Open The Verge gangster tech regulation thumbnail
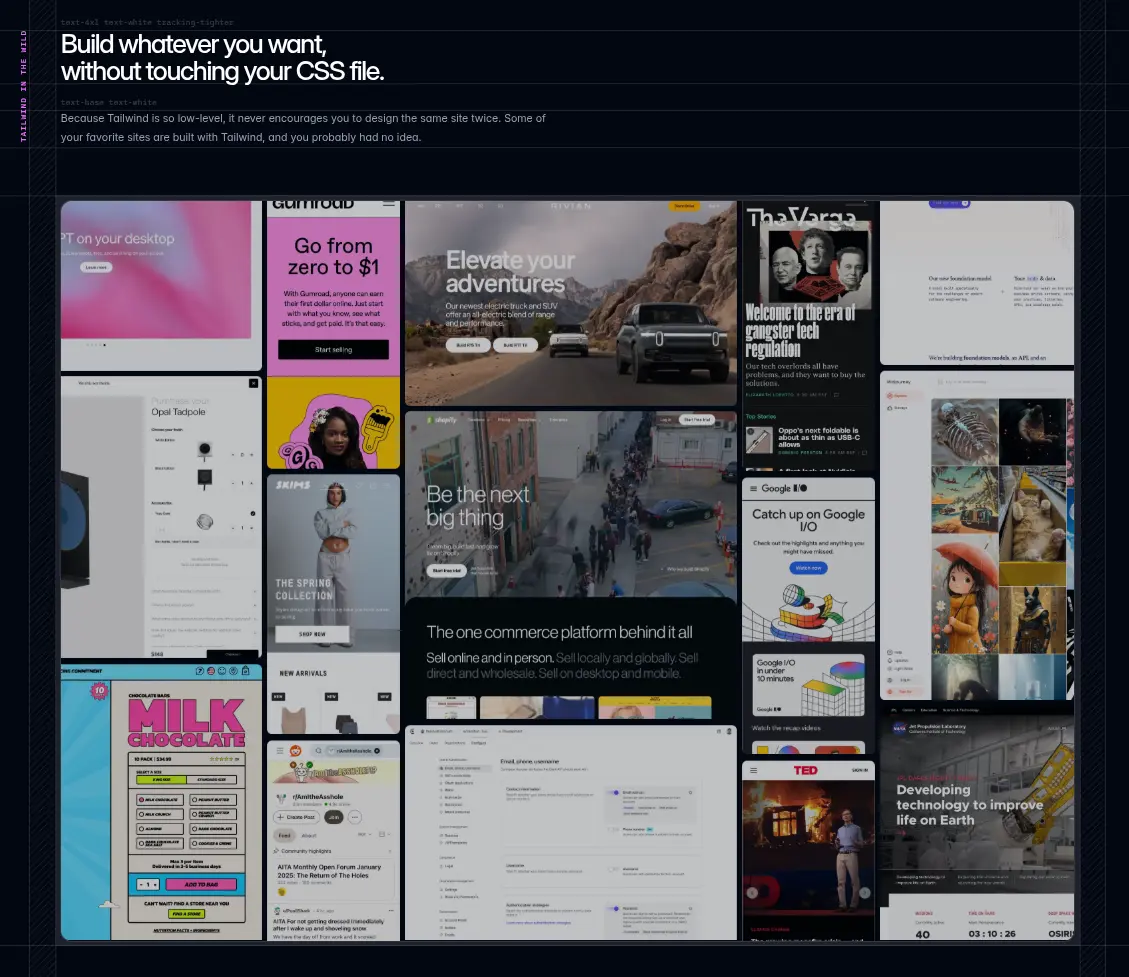The width and height of the screenshot is (1129, 977). pyautogui.click(x=809, y=336)
